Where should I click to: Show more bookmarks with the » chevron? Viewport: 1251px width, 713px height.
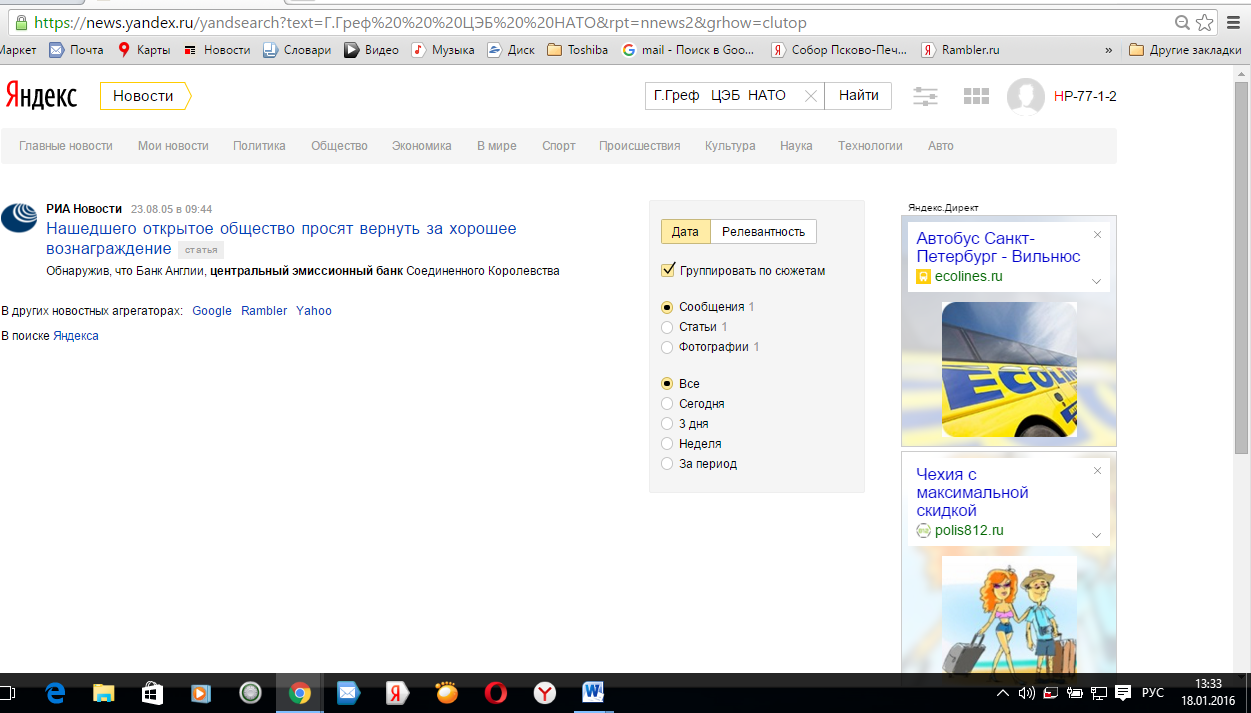(1108, 50)
